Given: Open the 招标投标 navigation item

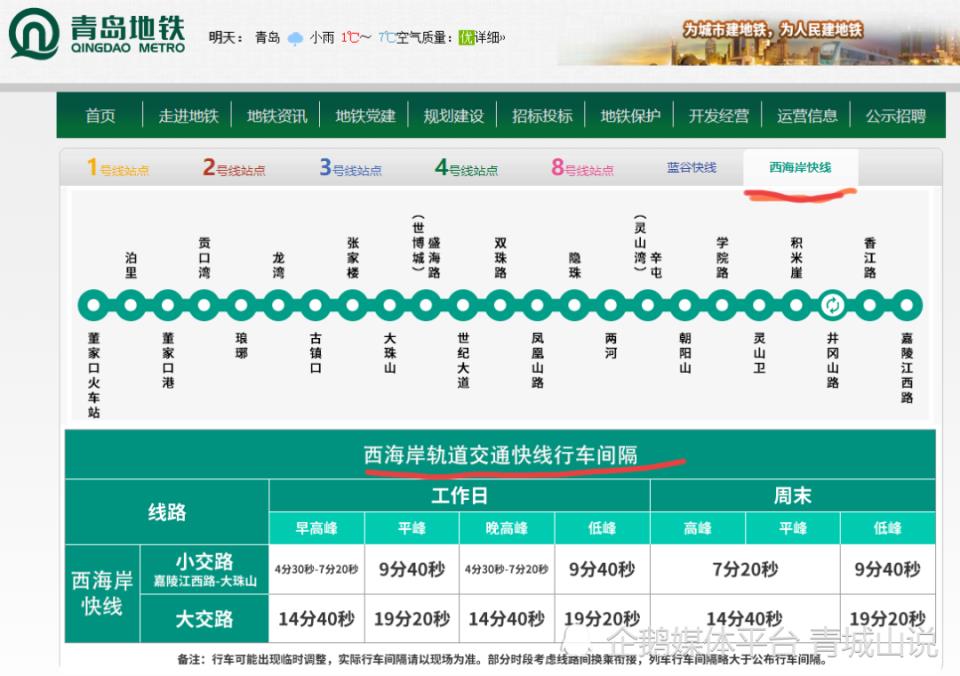Looking at the screenshot, I should pos(542,116).
